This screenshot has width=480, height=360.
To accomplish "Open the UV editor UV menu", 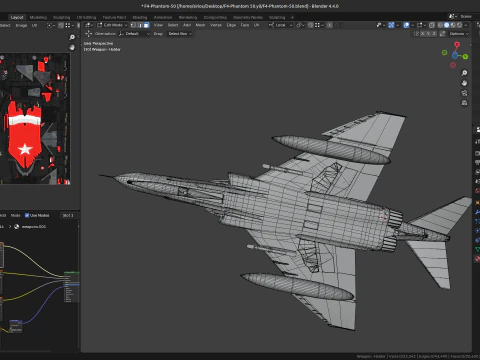I will (x=34, y=25).
